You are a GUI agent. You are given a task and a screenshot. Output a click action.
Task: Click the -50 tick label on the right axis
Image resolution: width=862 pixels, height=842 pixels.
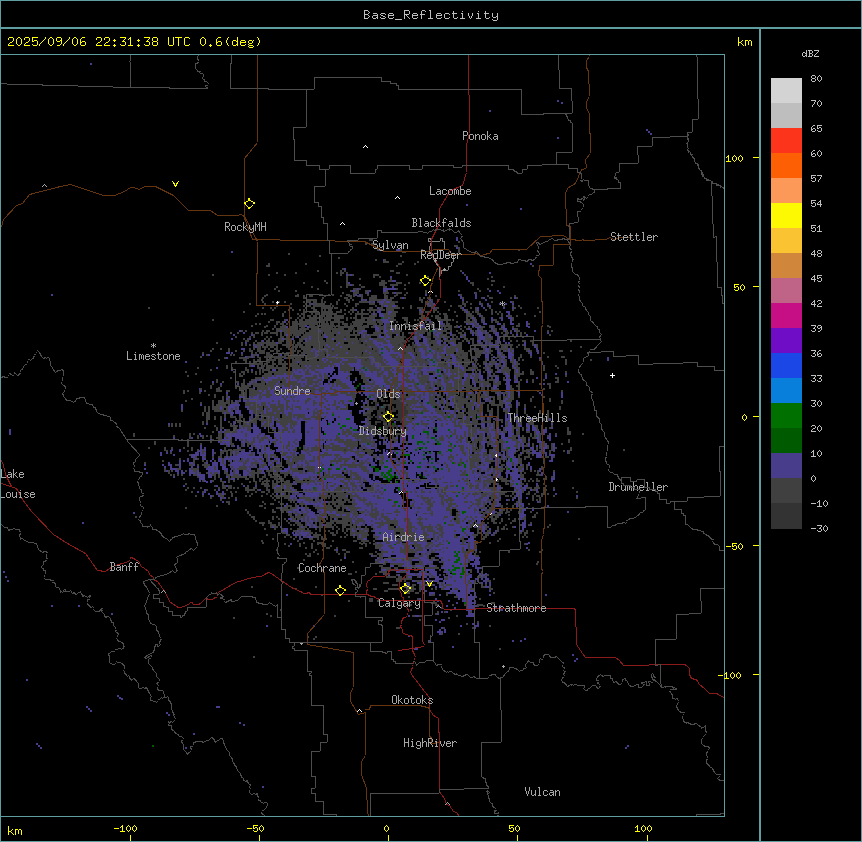coord(734,546)
